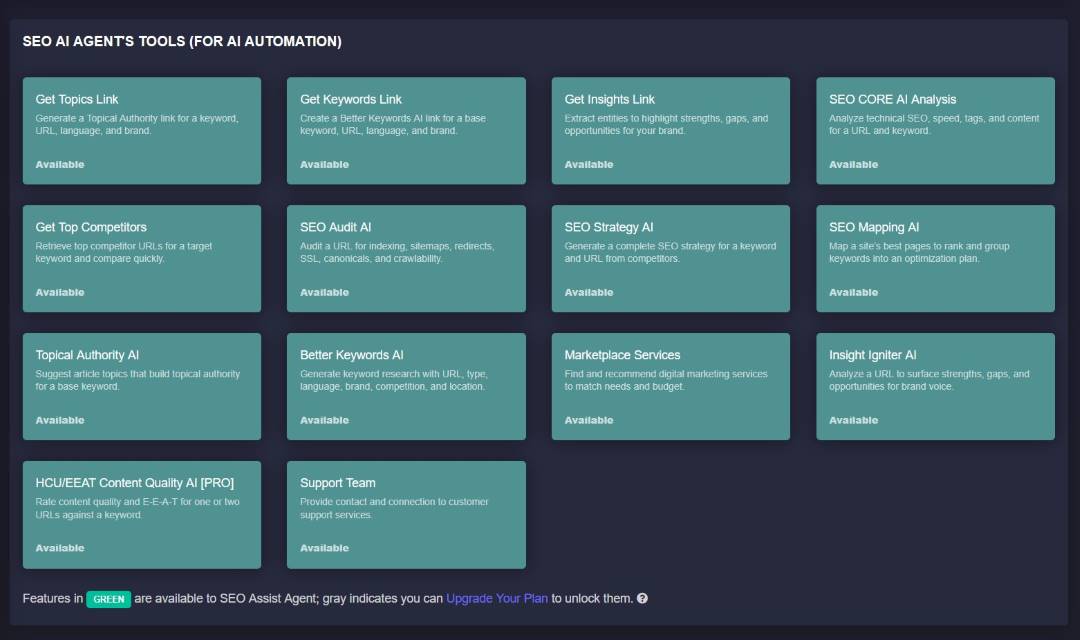Screen dimensions: 1080x640
Task: Click the 'Generate a Topical Authority link' description
Action: coord(137,125)
